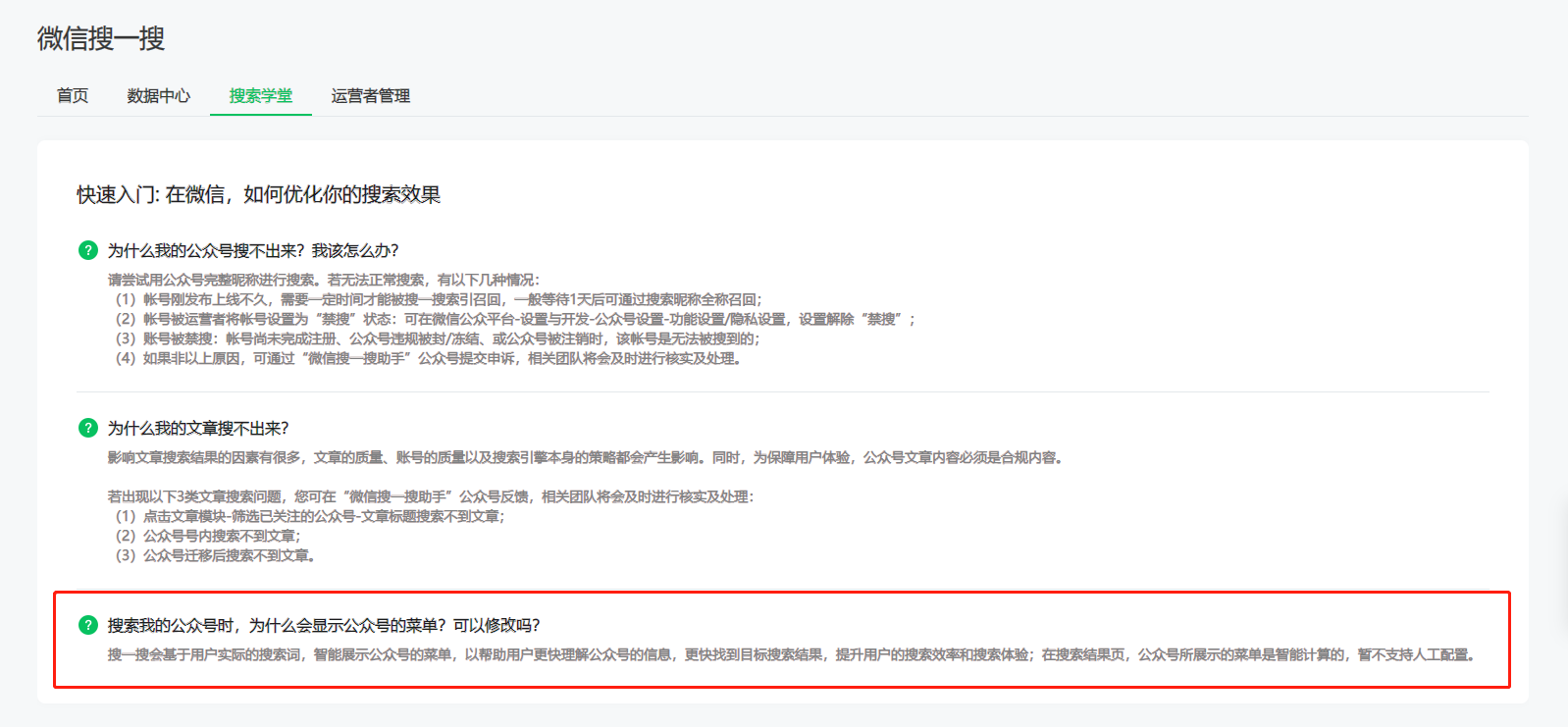Click paragraph 影响文章搜索结果的因素有很多
The image size is (1568, 727).
click(x=587, y=457)
